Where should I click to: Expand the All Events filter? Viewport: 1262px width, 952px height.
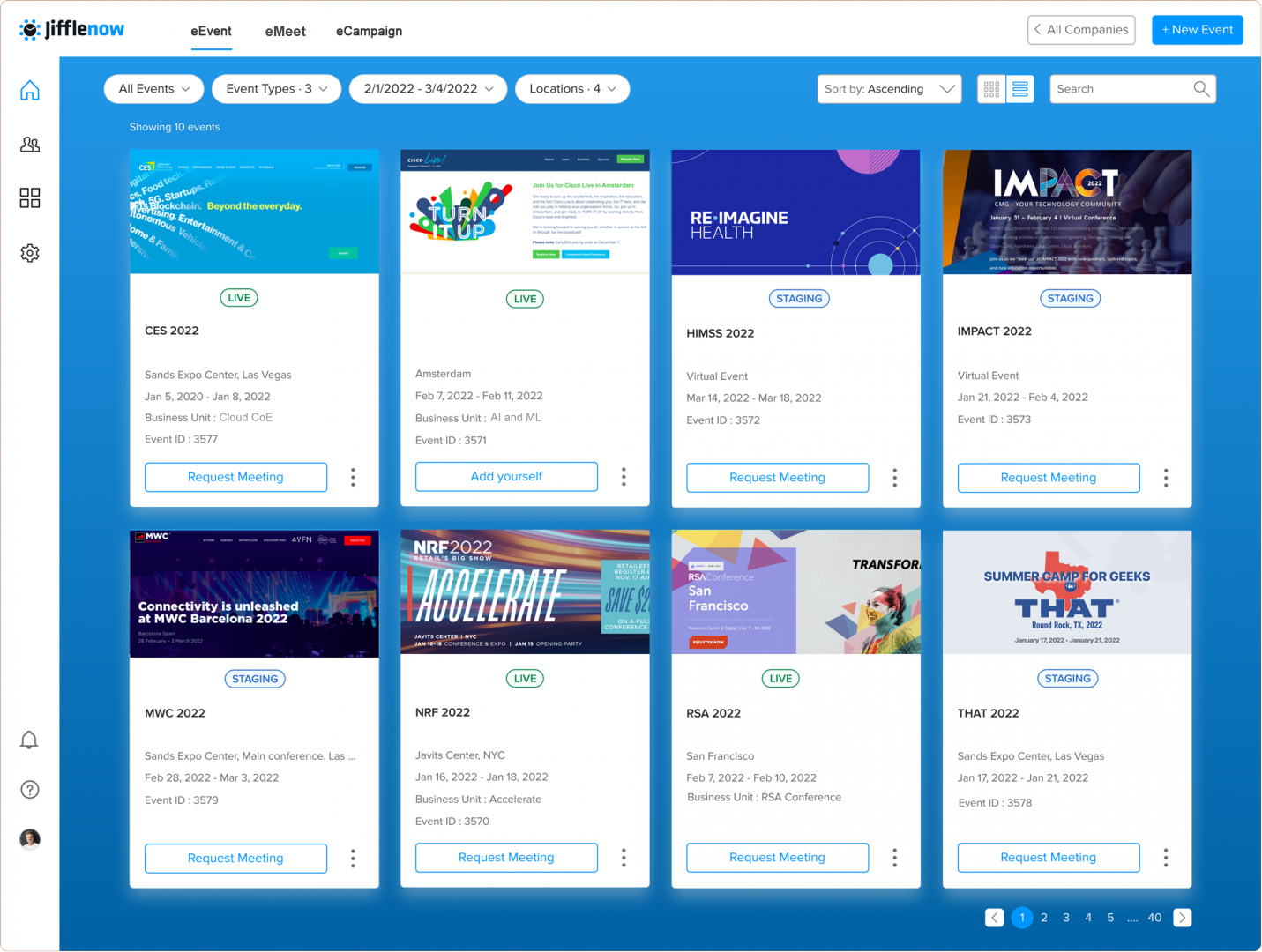pyautogui.click(x=154, y=89)
